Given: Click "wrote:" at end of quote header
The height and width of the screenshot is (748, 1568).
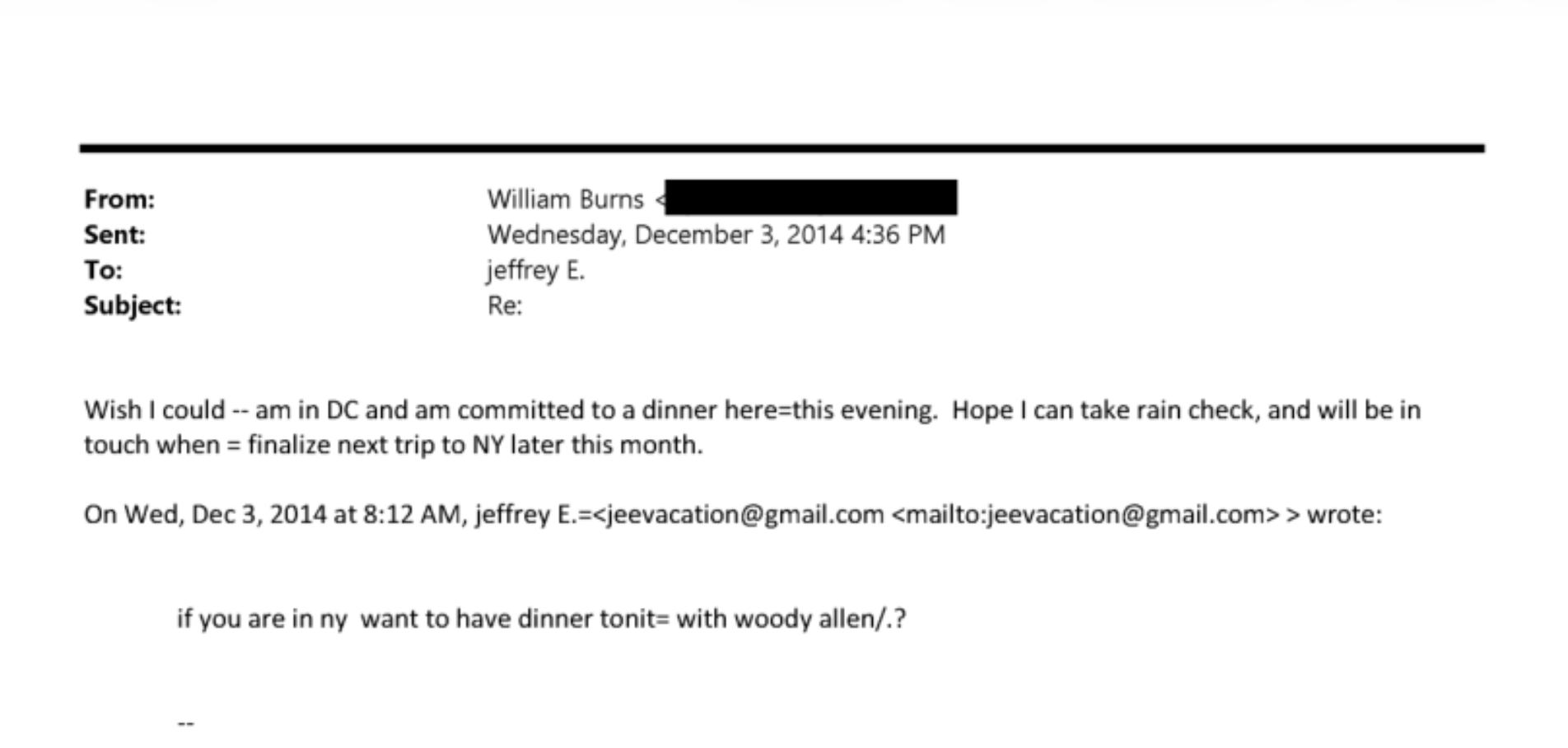Looking at the screenshot, I should 1344,515.
